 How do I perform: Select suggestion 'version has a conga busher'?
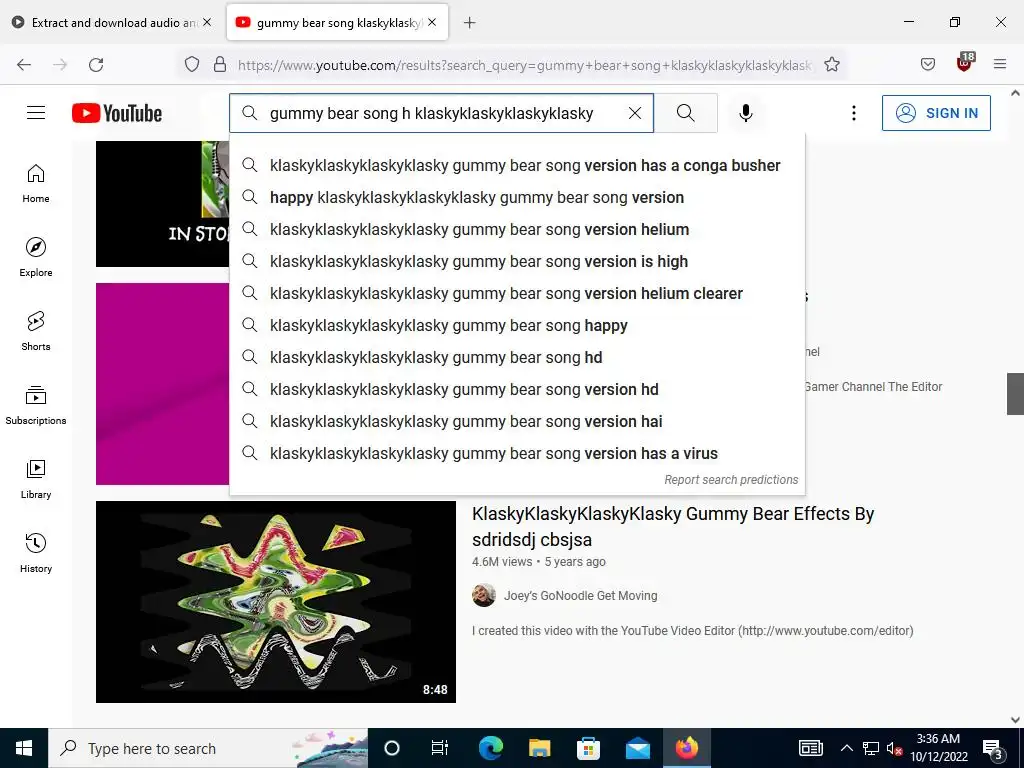click(517, 165)
